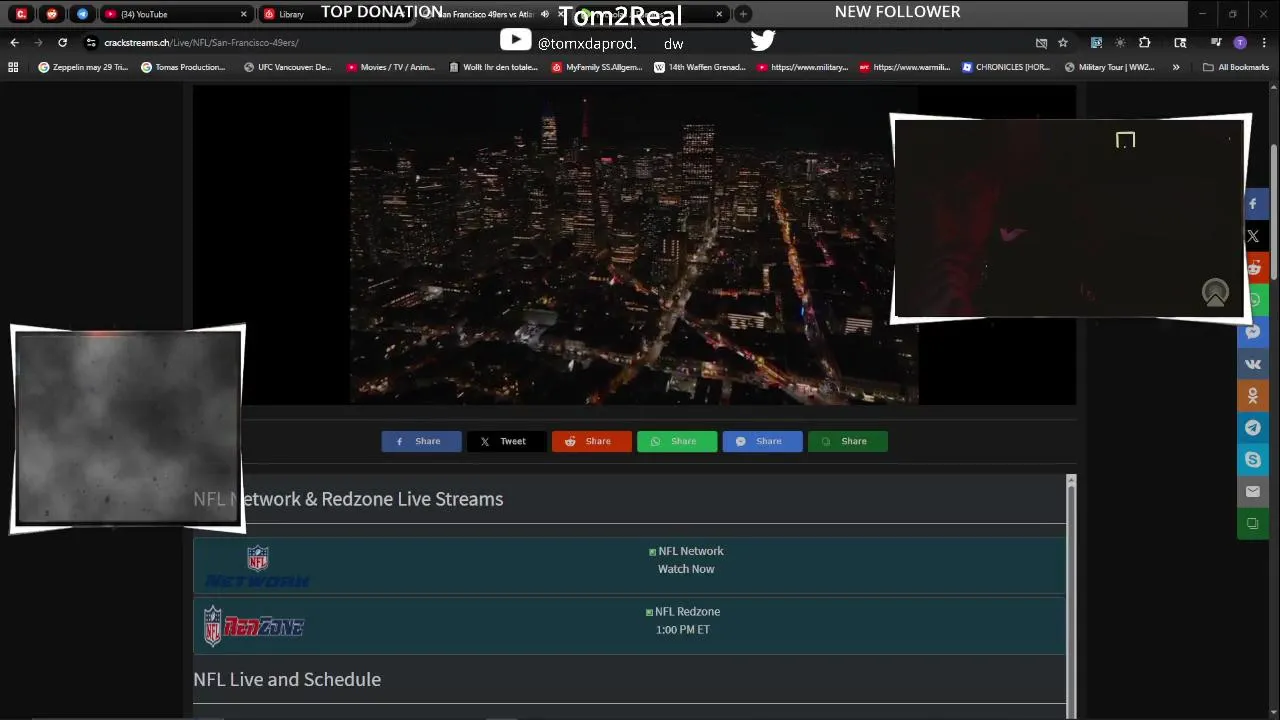Open the pinned Reddit browser tab
This screenshot has height=720, width=1280.
click(x=52, y=14)
